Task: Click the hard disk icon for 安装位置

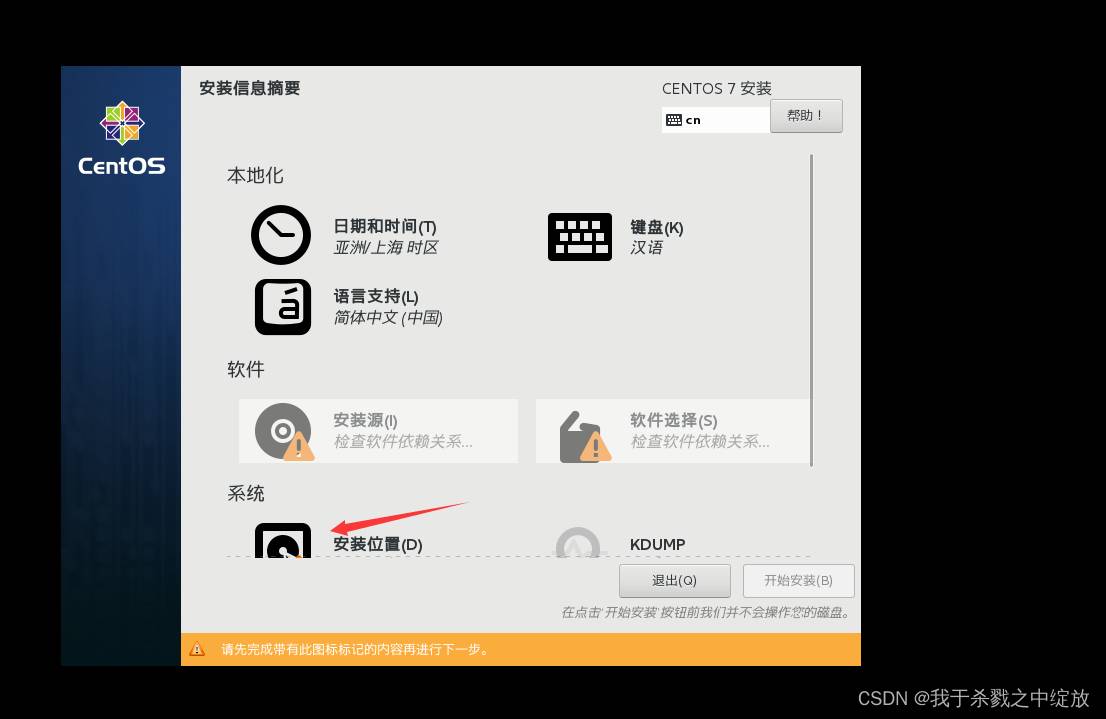Action: pyautogui.click(x=283, y=541)
